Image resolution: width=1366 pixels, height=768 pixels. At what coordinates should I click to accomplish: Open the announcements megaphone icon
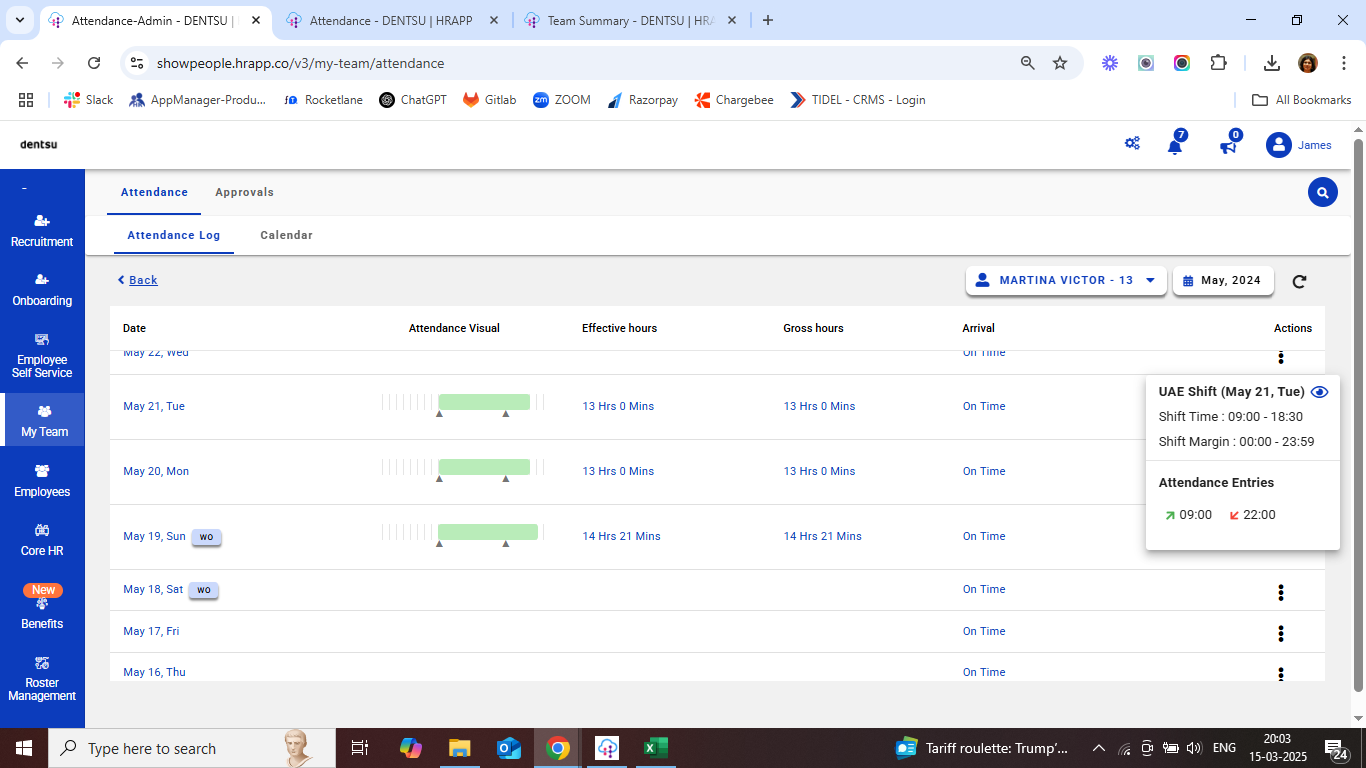(1228, 146)
